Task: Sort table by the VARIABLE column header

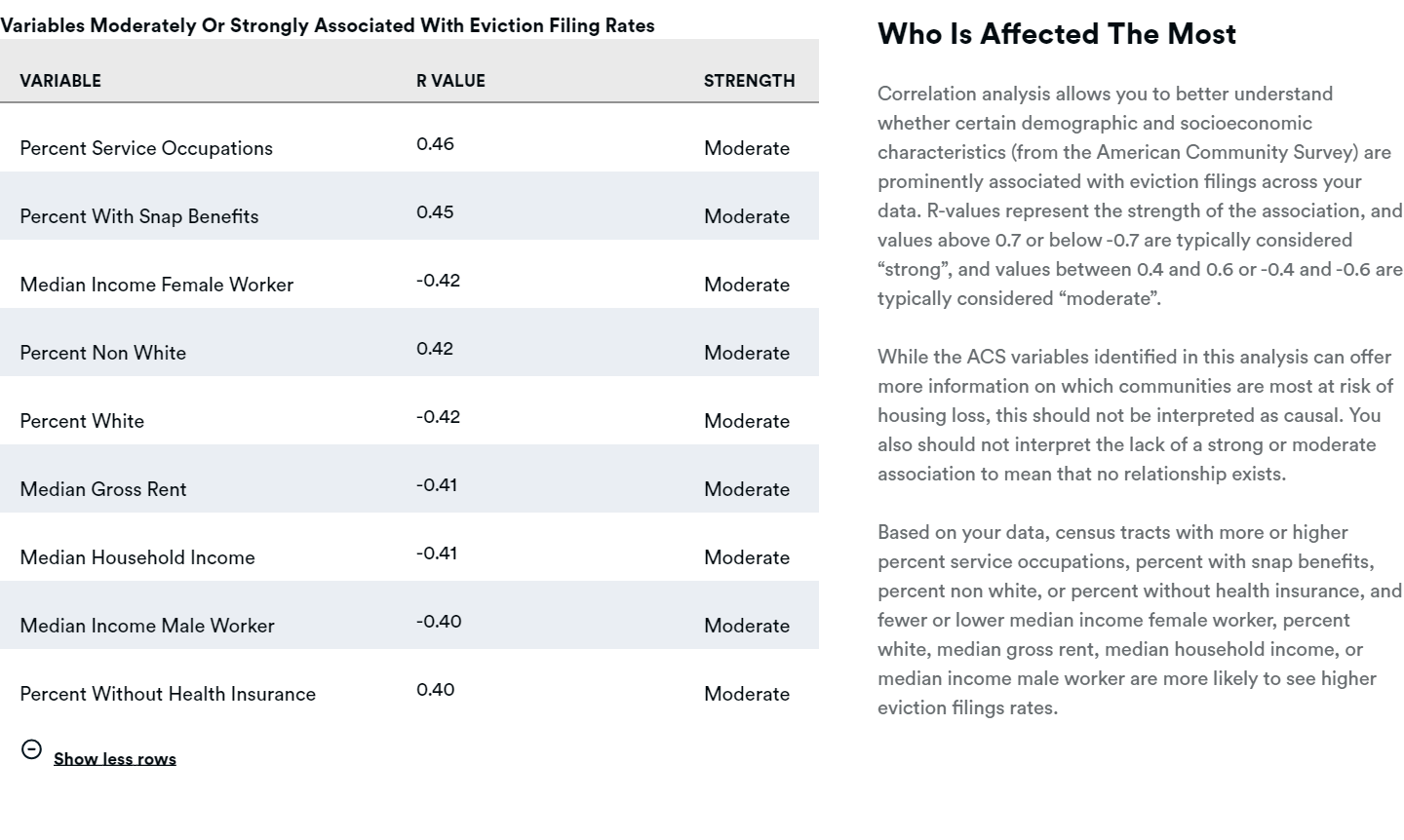Action: point(60,81)
